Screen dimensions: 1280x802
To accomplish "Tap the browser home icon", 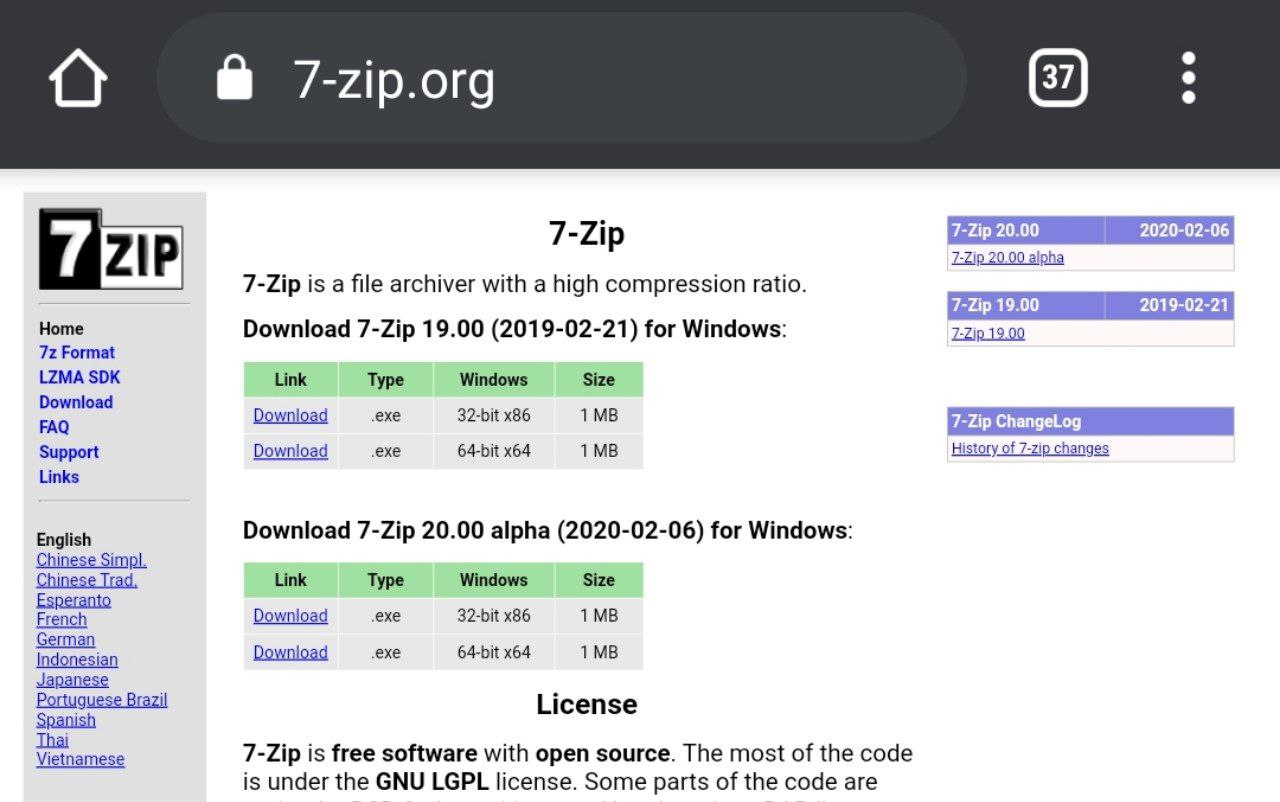I will pos(78,78).
